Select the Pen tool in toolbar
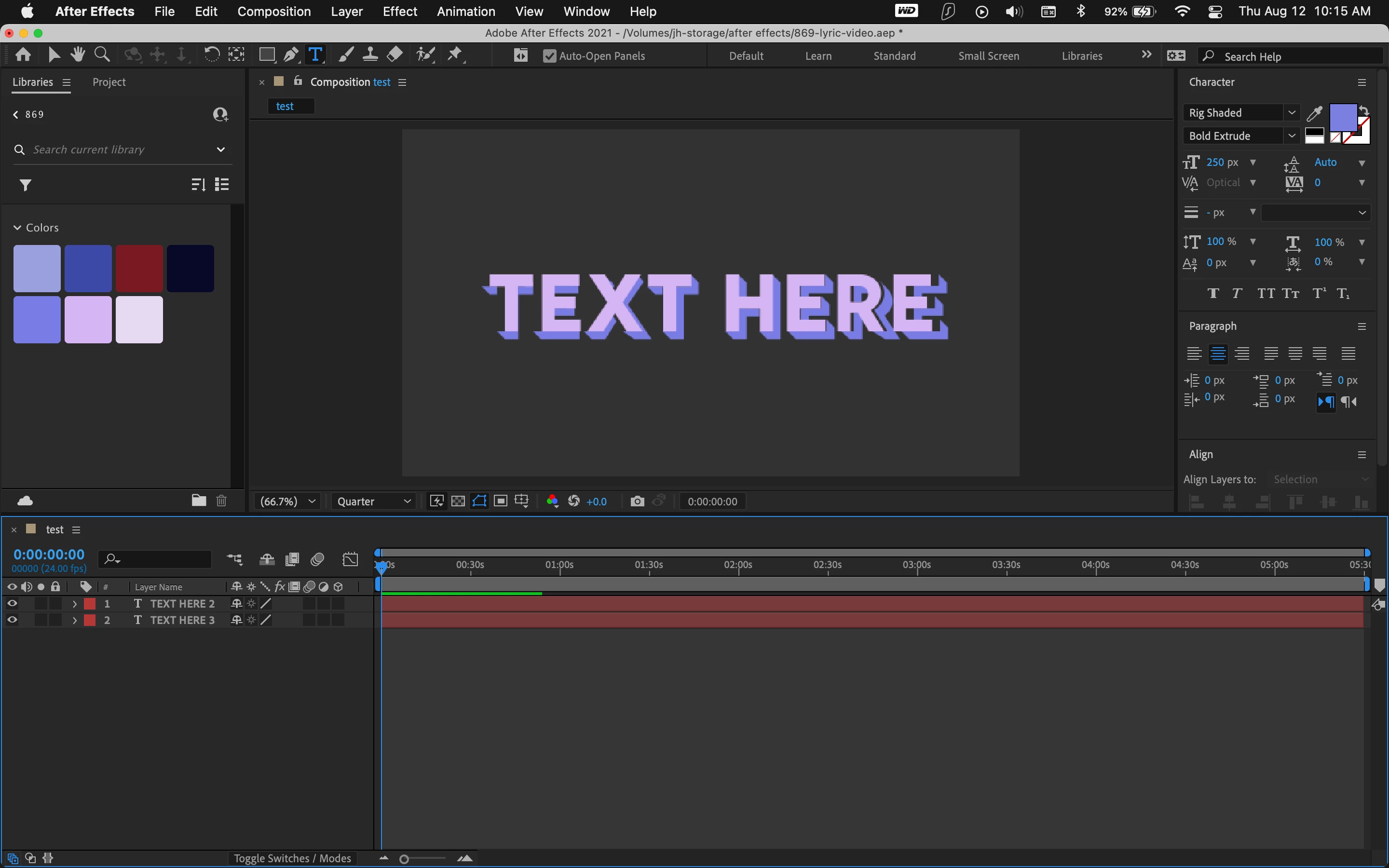Image resolution: width=1389 pixels, height=868 pixels. [x=291, y=55]
